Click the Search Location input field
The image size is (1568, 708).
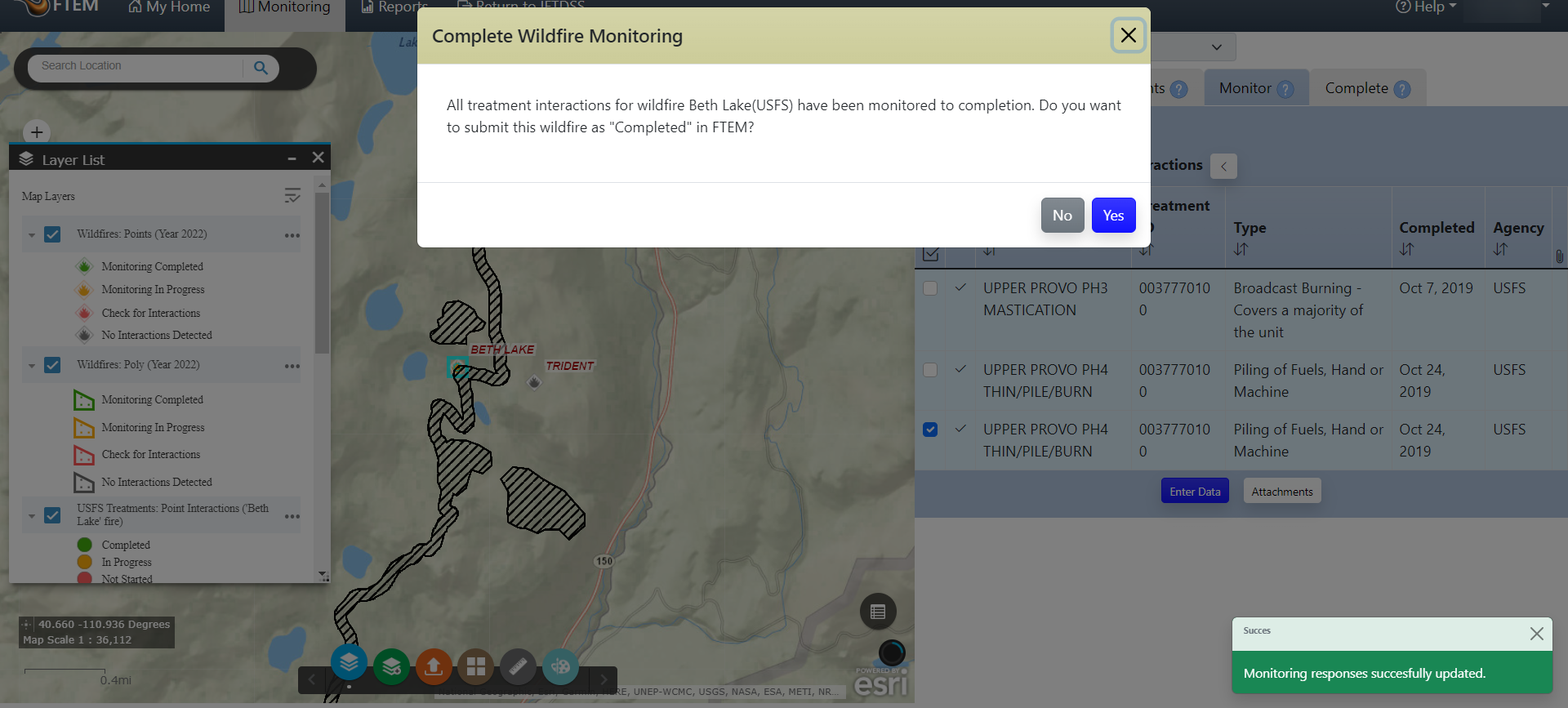[x=136, y=68]
